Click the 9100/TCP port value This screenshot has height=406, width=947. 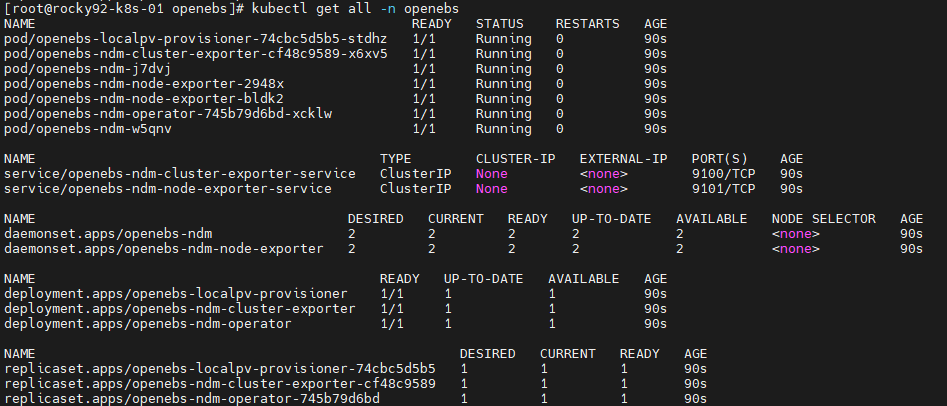pos(724,174)
